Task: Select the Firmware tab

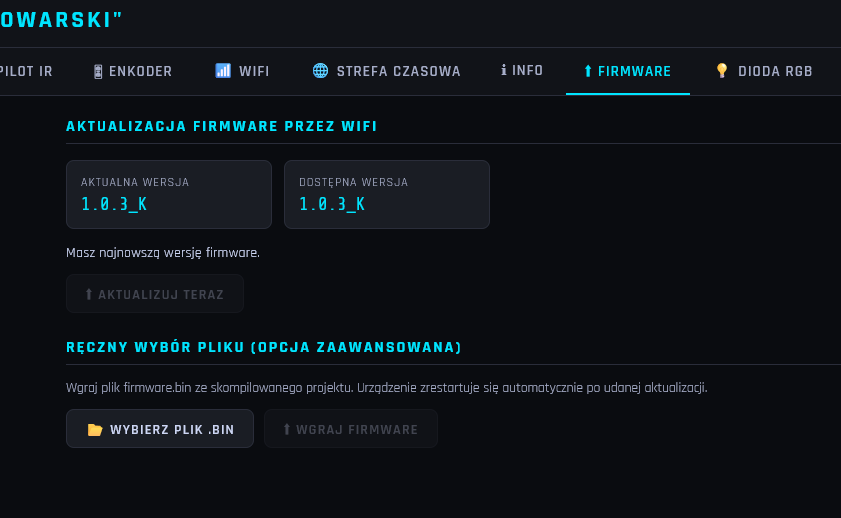Action: pyautogui.click(x=628, y=71)
